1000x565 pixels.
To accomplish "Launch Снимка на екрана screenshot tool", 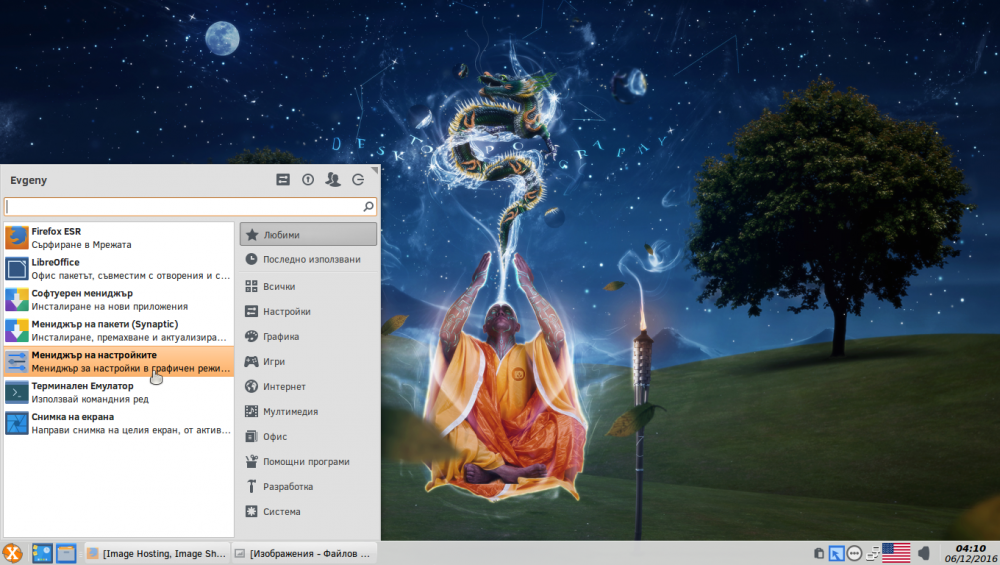I will [x=119, y=423].
